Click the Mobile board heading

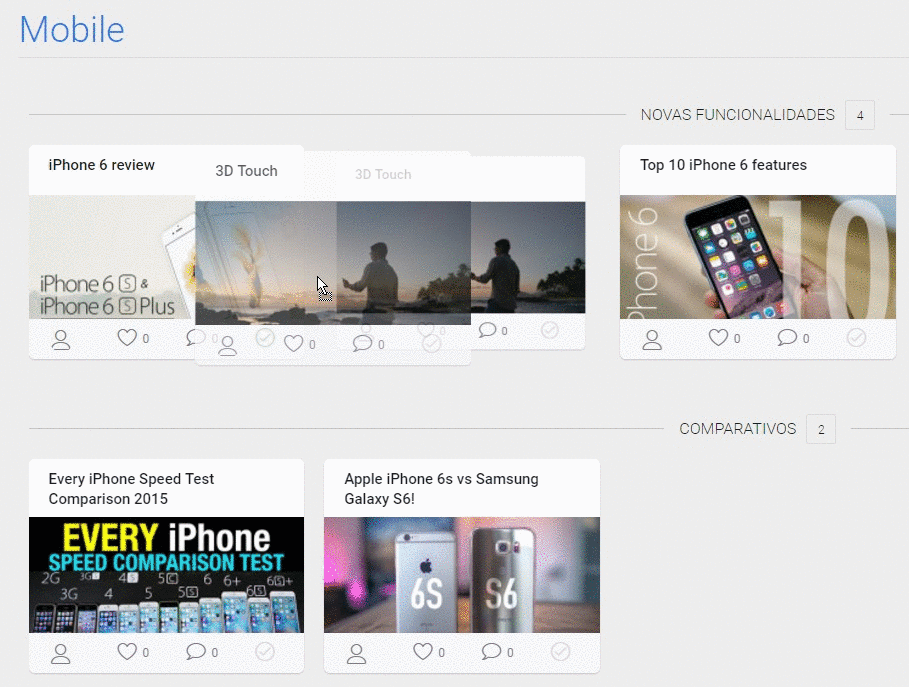click(72, 29)
